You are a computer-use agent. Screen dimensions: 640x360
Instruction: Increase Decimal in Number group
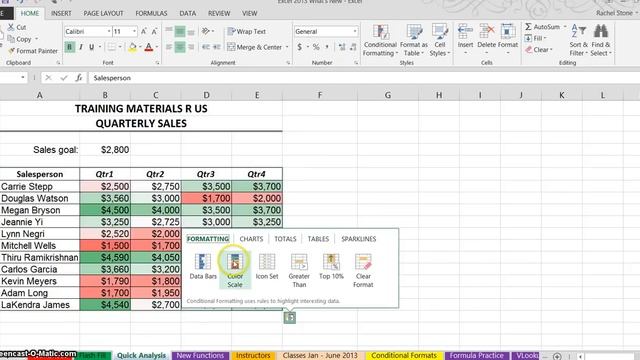(x=342, y=47)
